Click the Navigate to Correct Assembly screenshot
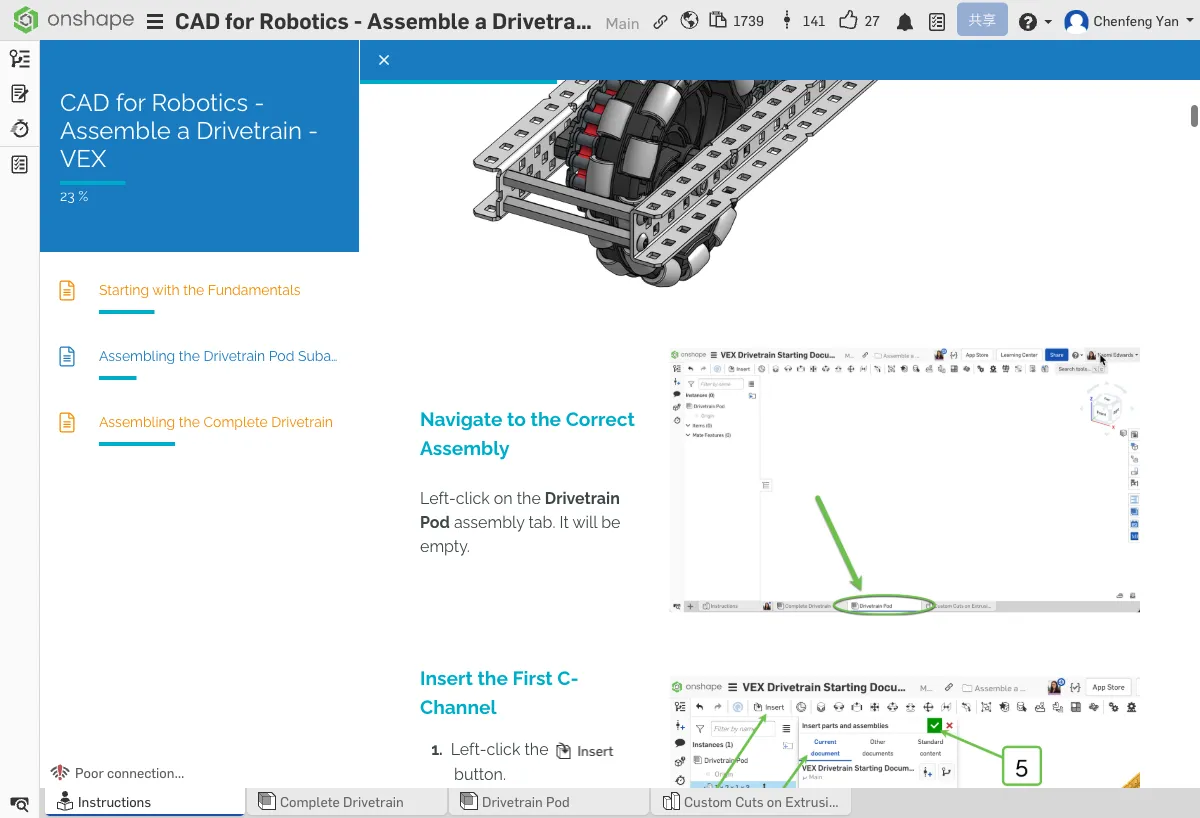Image resolution: width=1200 pixels, height=818 pixels. 904,481
